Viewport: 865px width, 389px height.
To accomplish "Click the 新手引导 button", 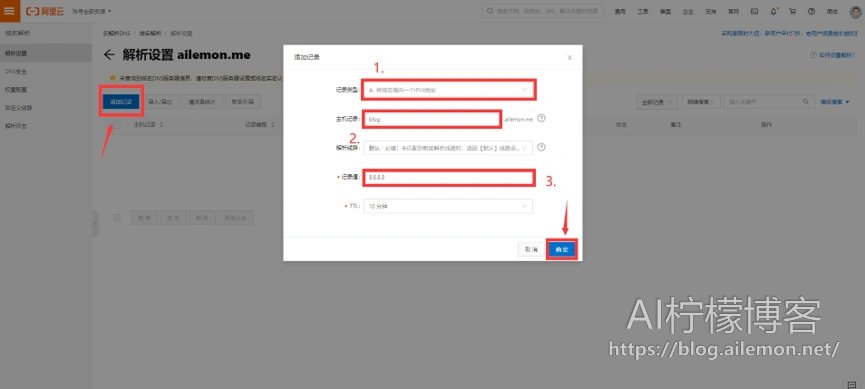I will click(243, 102).
